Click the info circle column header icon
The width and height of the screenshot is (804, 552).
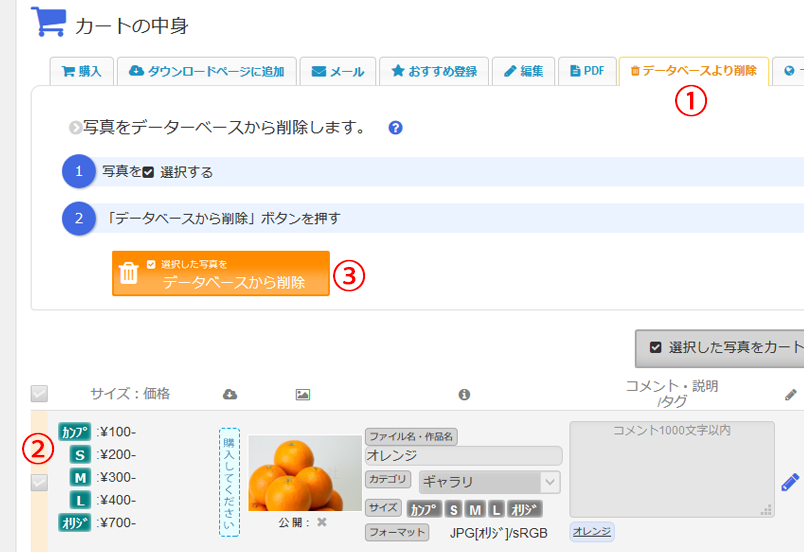click(x=464, y=395)
